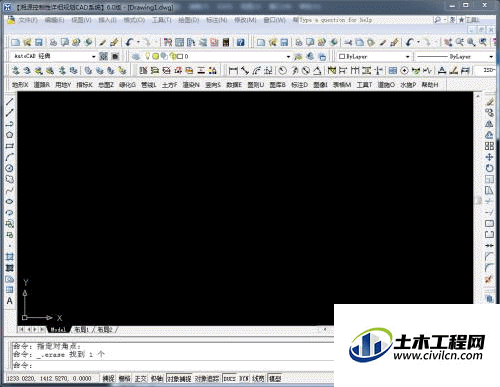The image size is (500, 387).
Task: Select the Hatch tool
Action: coord(9,257)
